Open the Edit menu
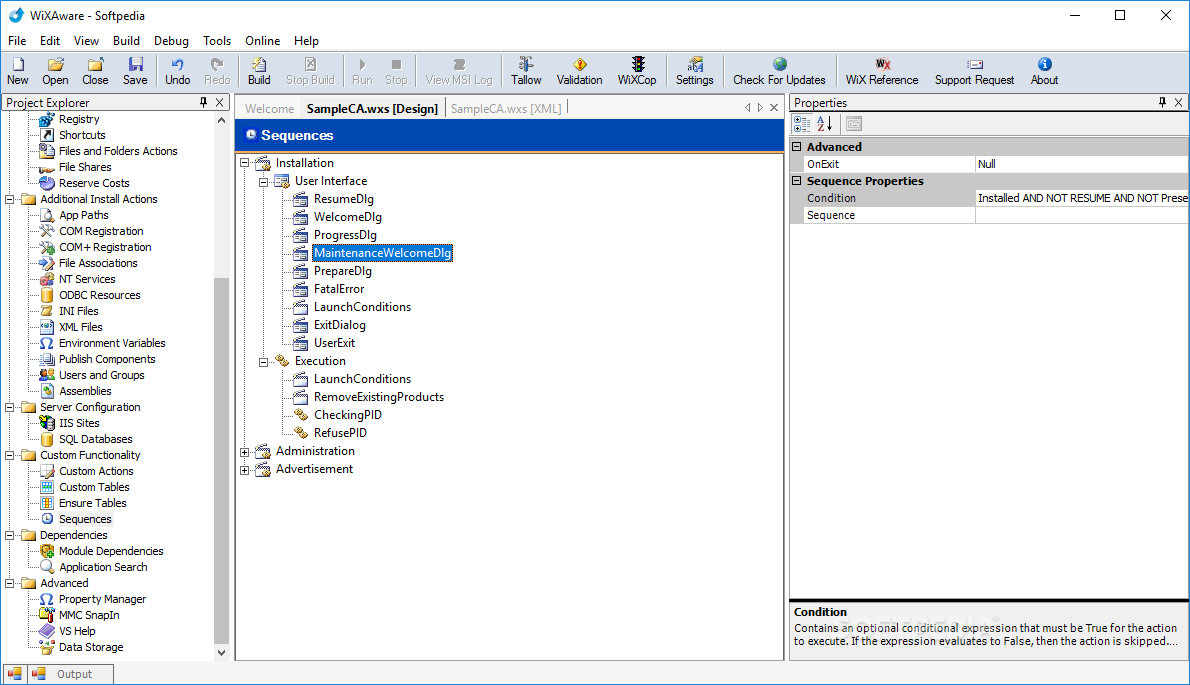 coord(50,41)
